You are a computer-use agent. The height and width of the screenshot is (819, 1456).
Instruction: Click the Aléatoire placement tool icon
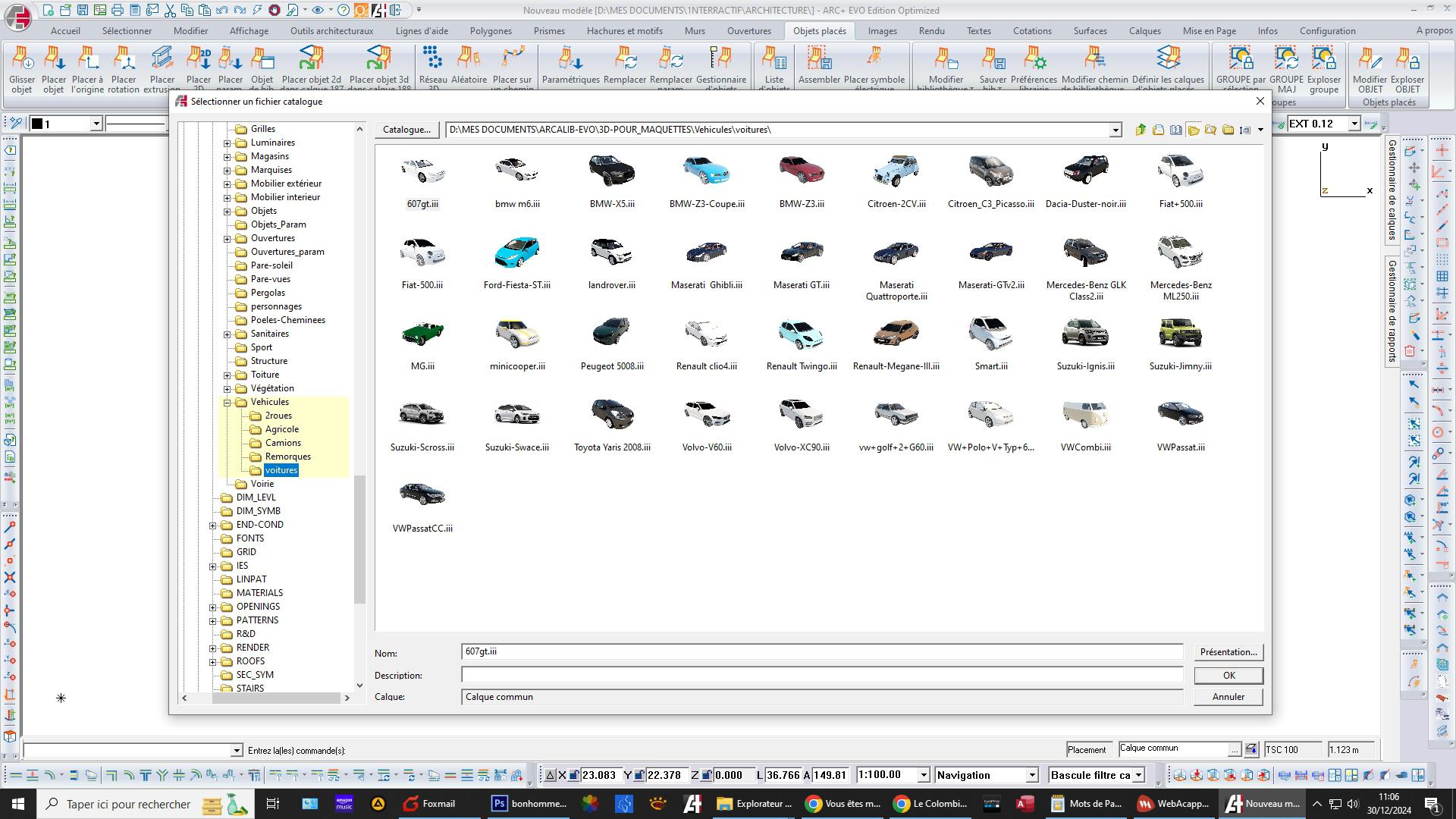[469, 59]
